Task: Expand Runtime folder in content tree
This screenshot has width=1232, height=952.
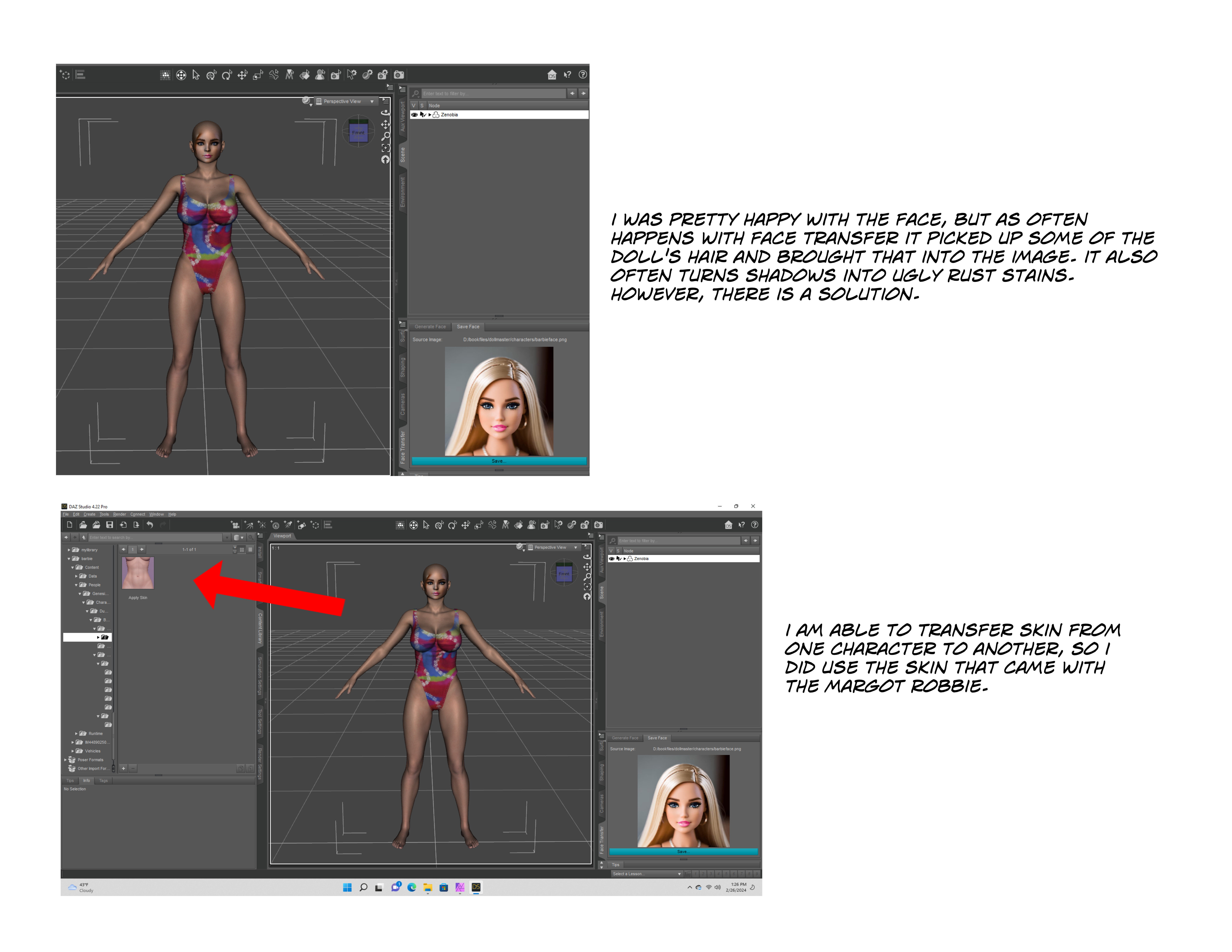Action: (x=76, y=734)
